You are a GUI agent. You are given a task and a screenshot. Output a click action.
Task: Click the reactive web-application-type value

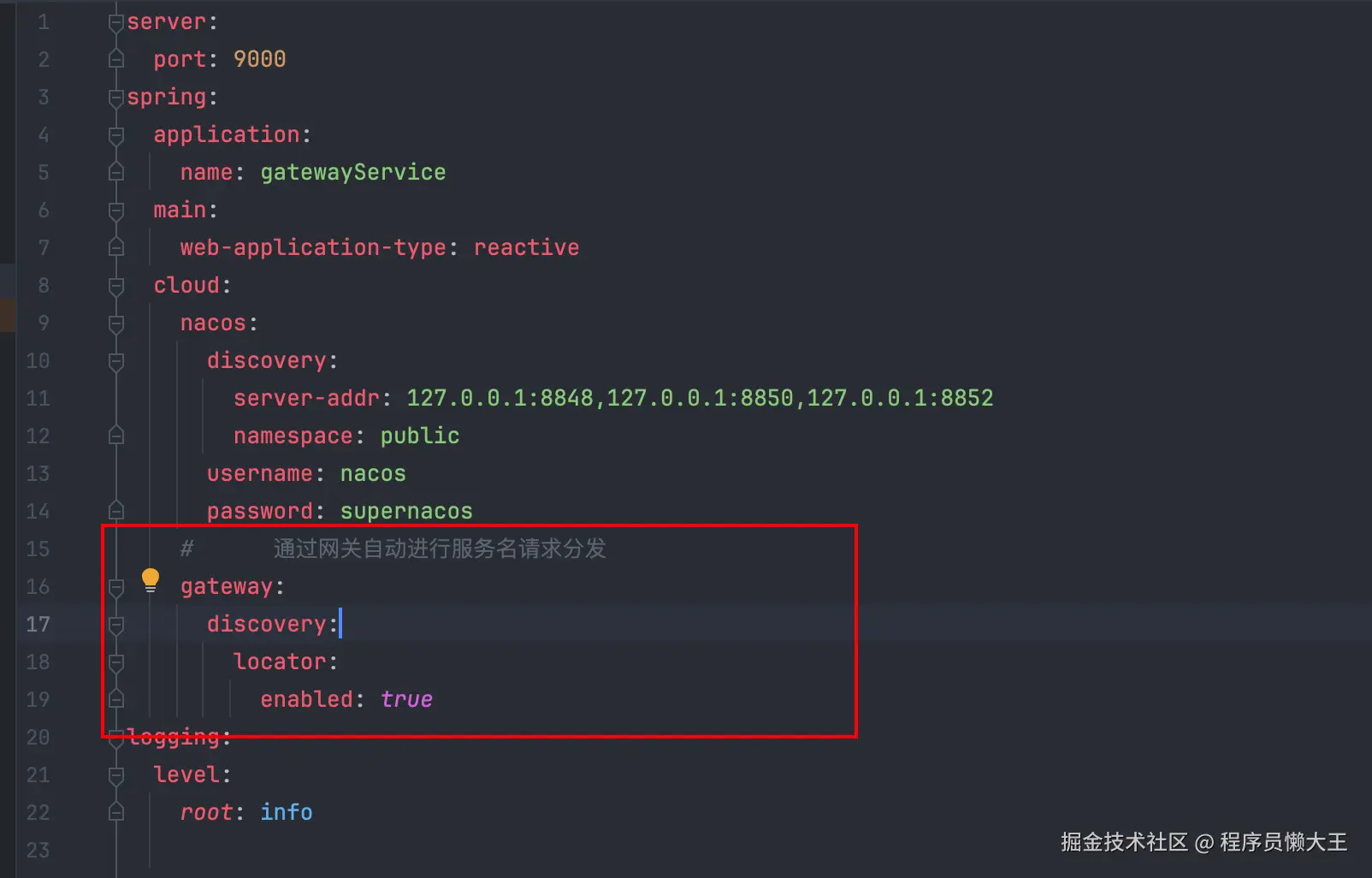pyautogui.click(x=526, y=248)
